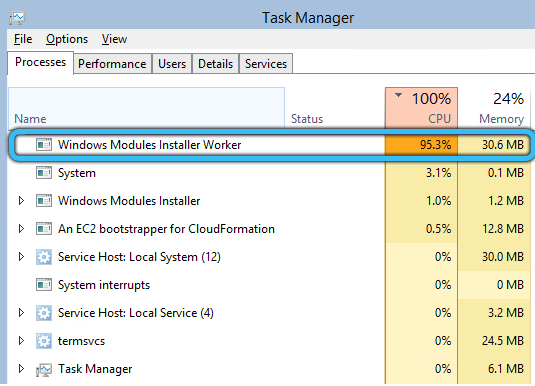Expand the Task Manager process entry

coord(21,369)
